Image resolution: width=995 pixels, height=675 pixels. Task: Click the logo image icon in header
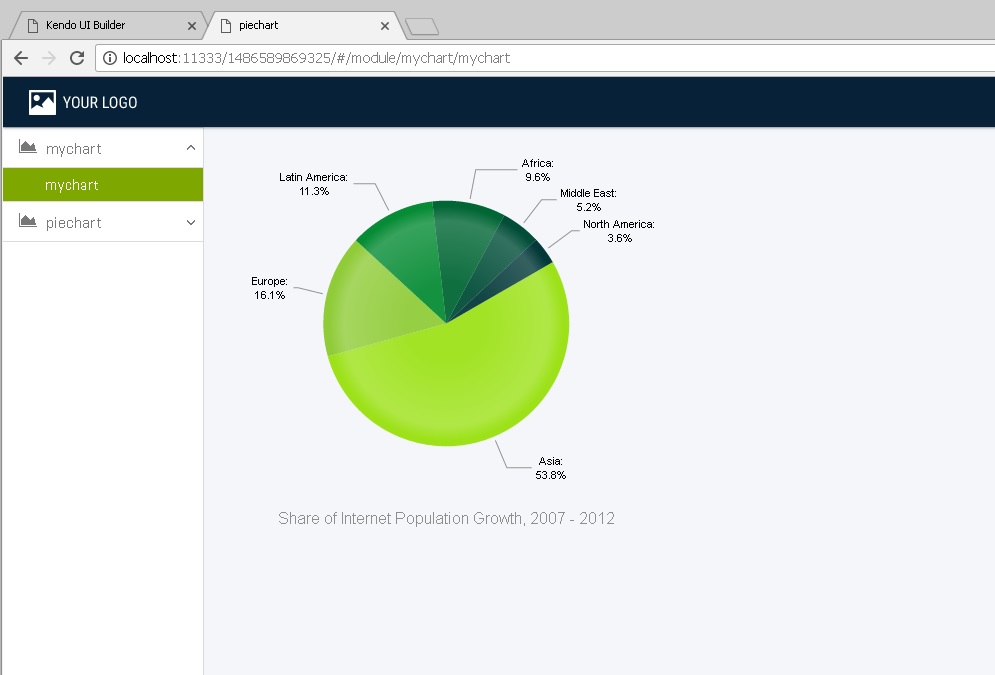click(x=43, y=102)
